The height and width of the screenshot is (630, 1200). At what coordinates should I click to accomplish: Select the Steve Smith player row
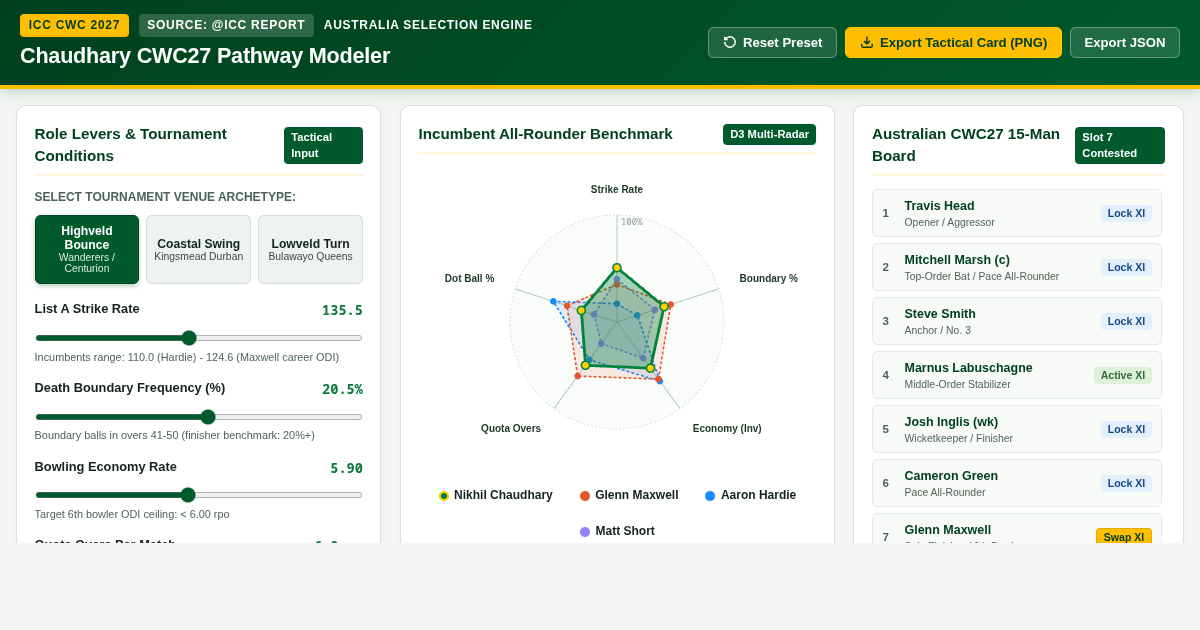click(1017, 321)
